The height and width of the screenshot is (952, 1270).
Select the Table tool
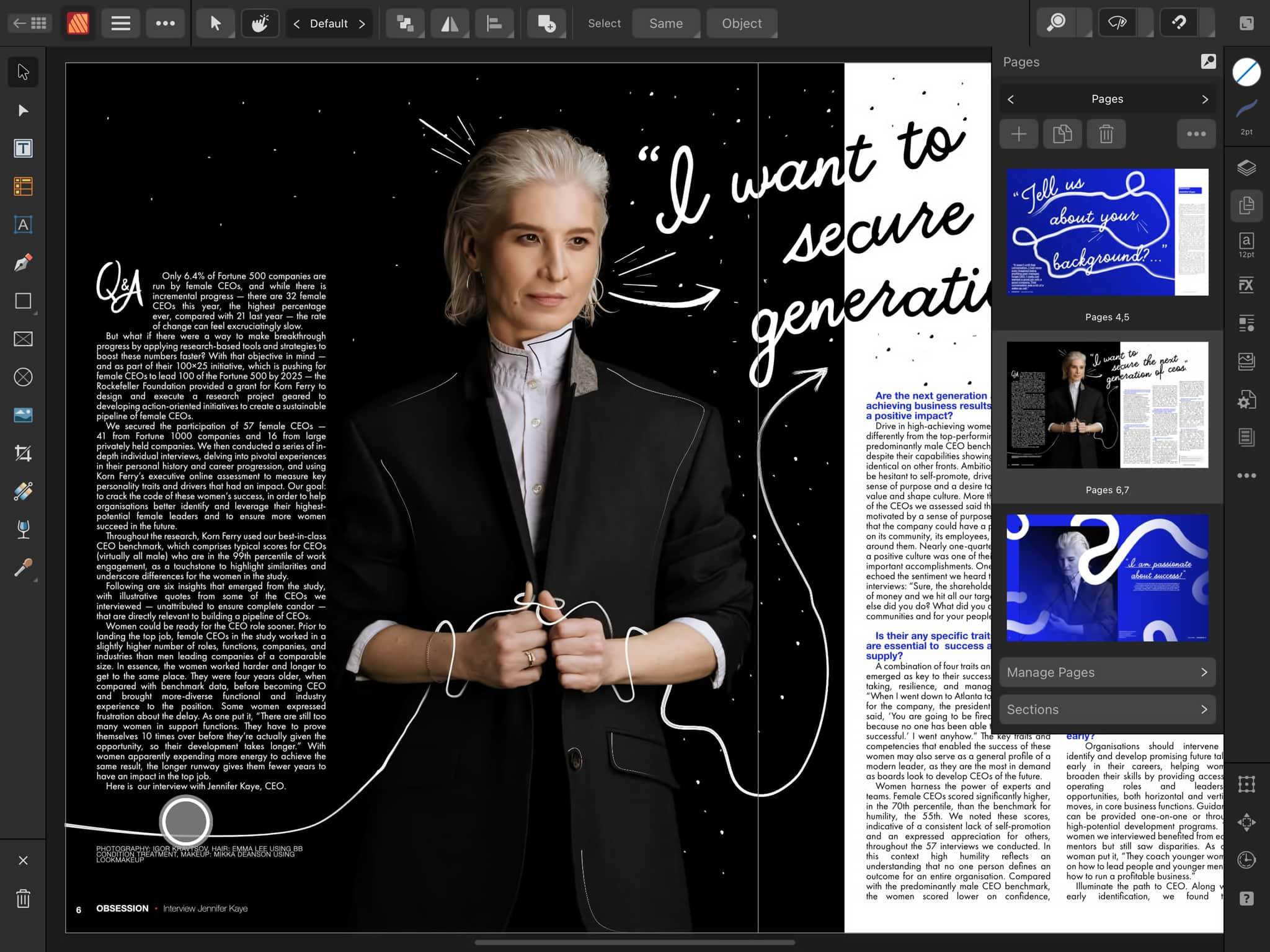23,186
